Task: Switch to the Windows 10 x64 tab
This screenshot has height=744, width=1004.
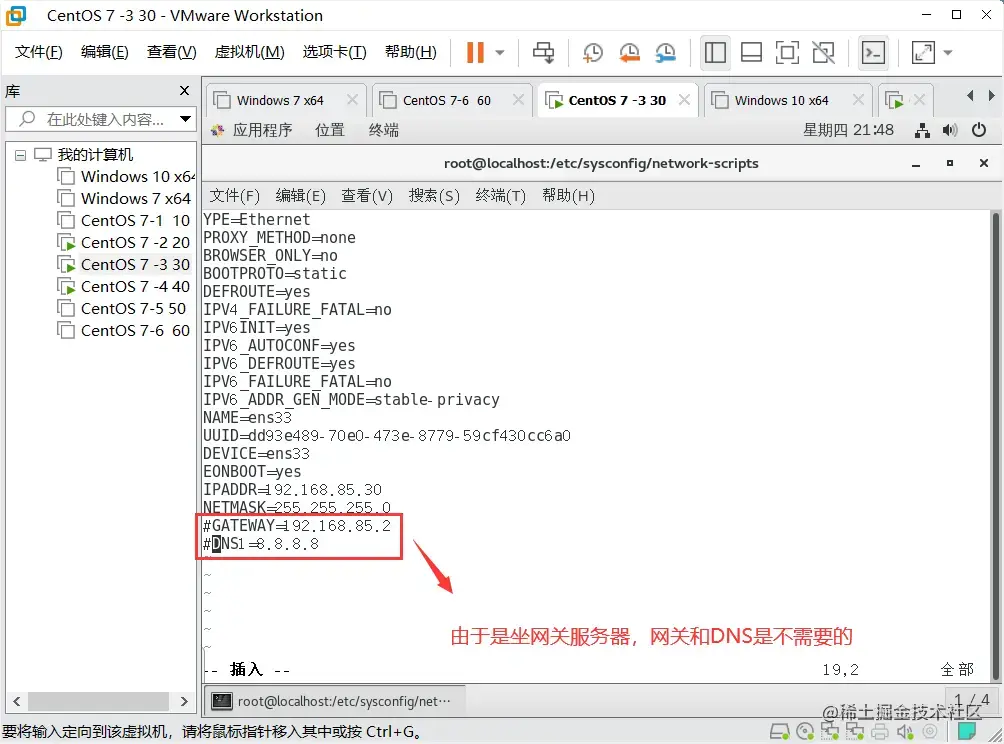Action: coord(781,101)
